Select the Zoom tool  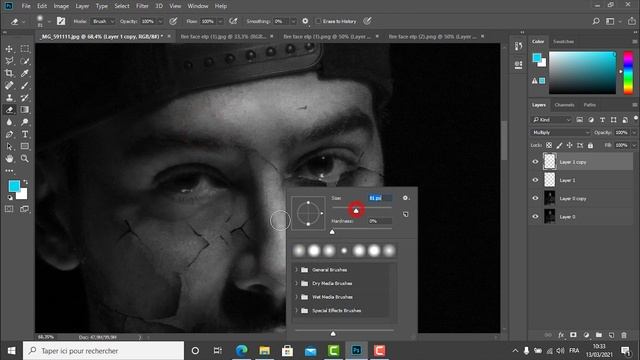click(24, 158)
